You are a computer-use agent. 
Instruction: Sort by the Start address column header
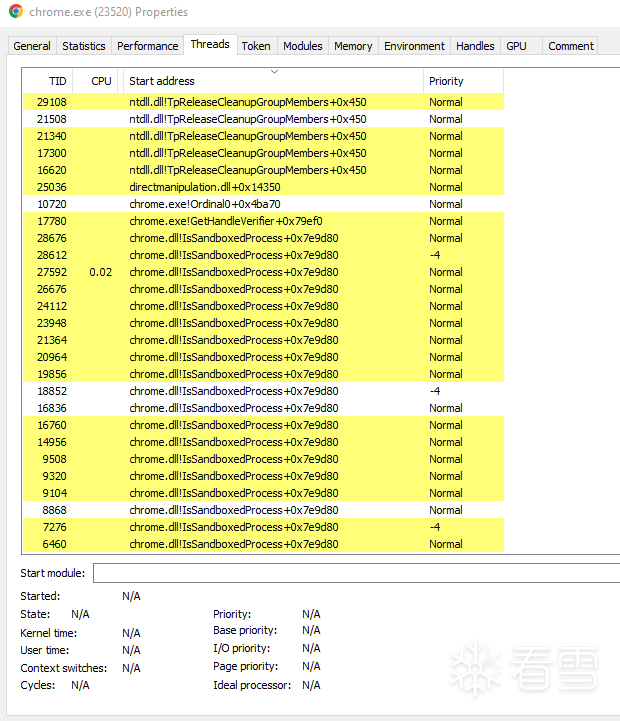pyautogui.click(x=273, y=81)
